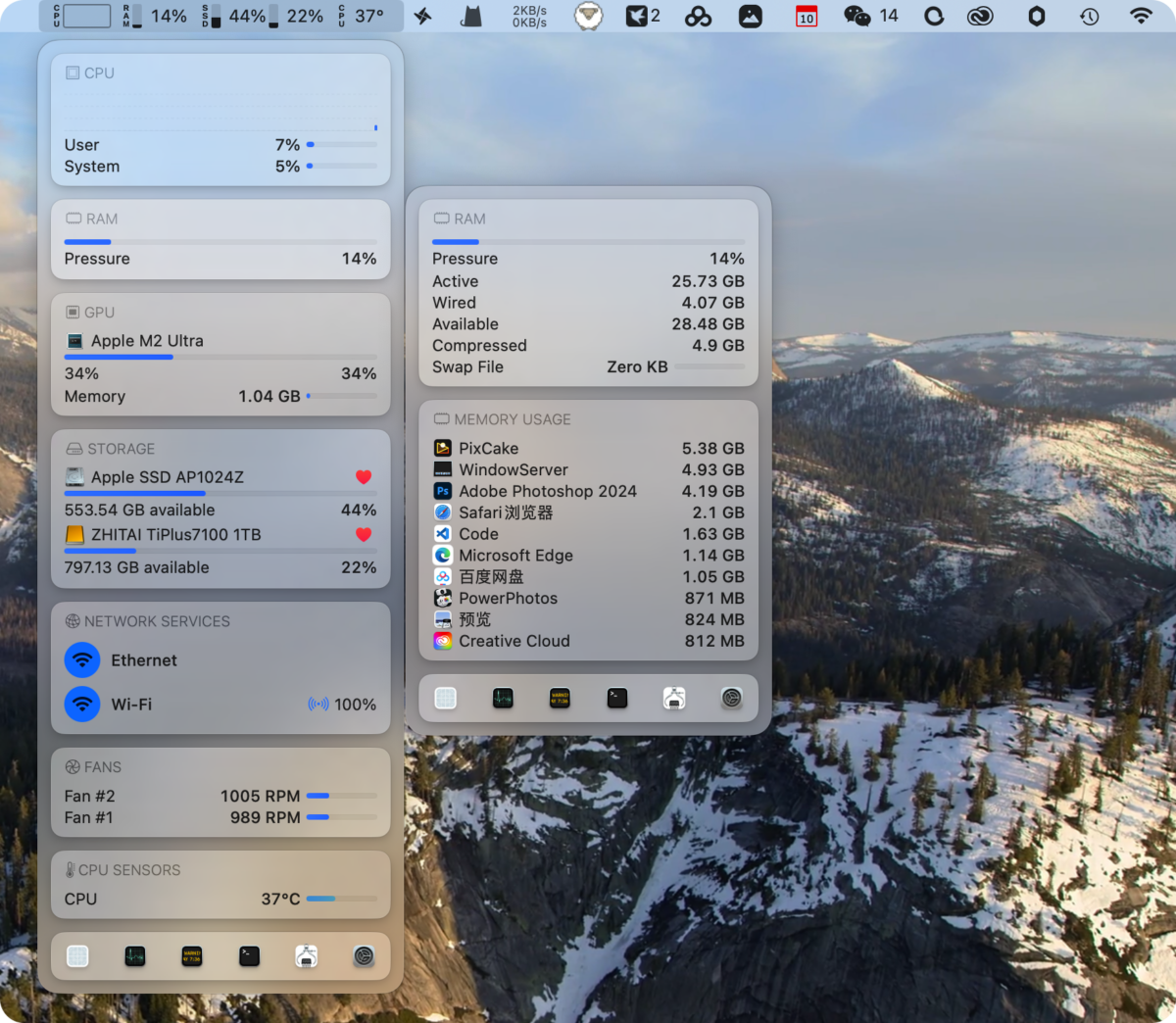Viewport: 1176px width, 1023px height.
Task: Open the calendar icon showing 10 in menu bar
Action: 807,16
